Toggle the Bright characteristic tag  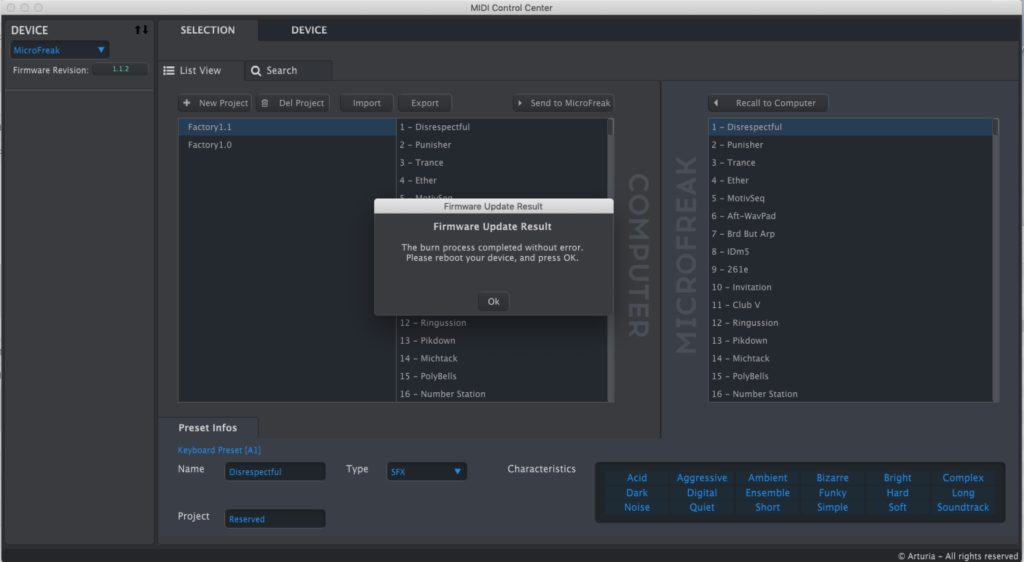(897, 478)
